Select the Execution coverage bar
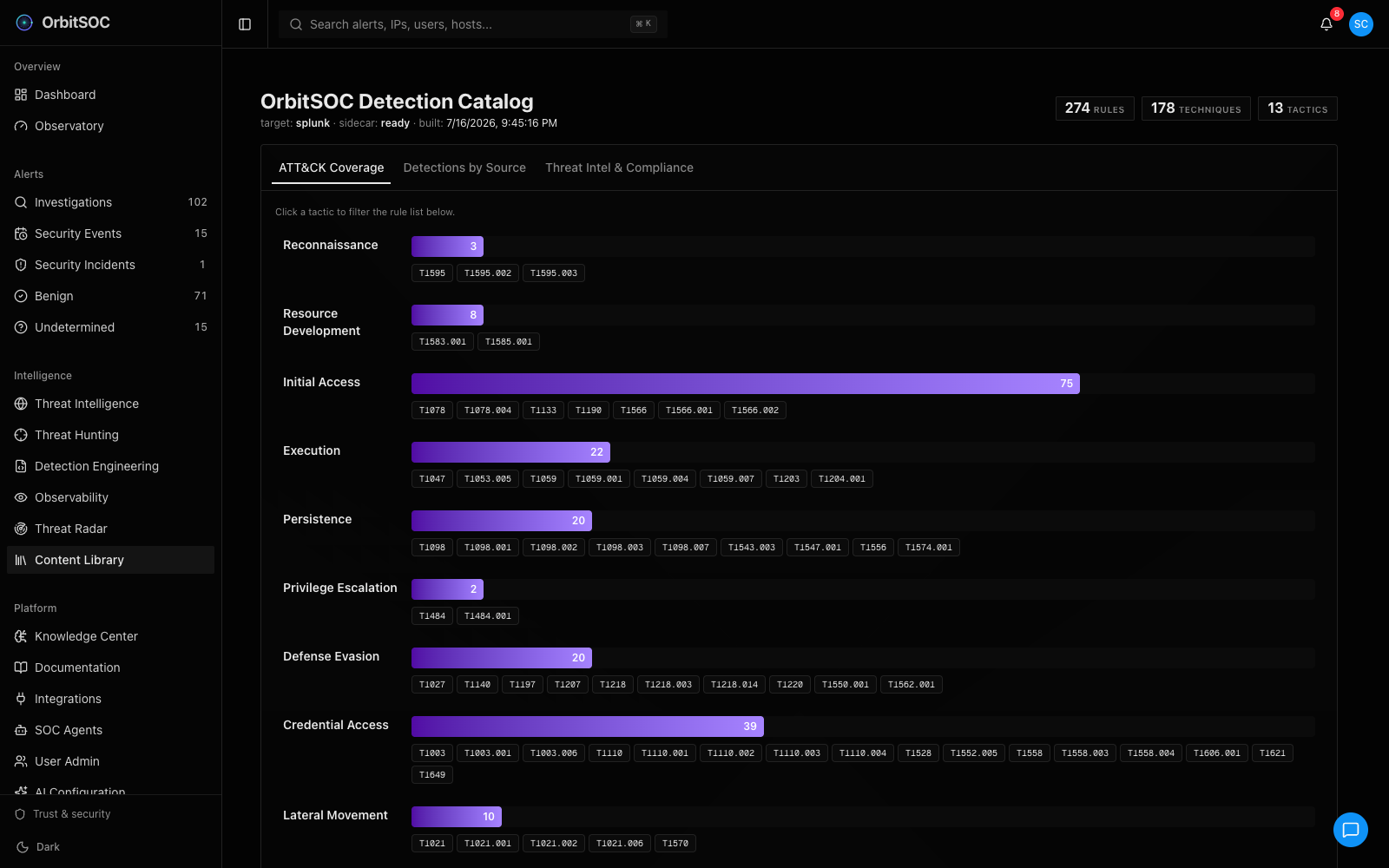 [510, 452]
